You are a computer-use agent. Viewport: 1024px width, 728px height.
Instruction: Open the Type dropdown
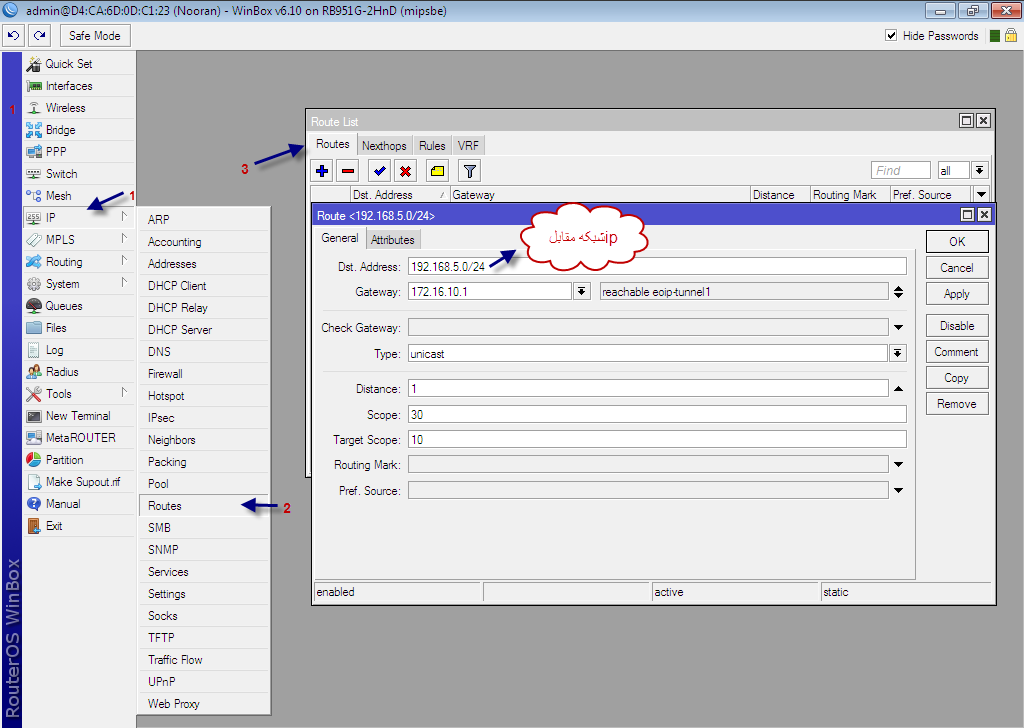coord(898,353)
